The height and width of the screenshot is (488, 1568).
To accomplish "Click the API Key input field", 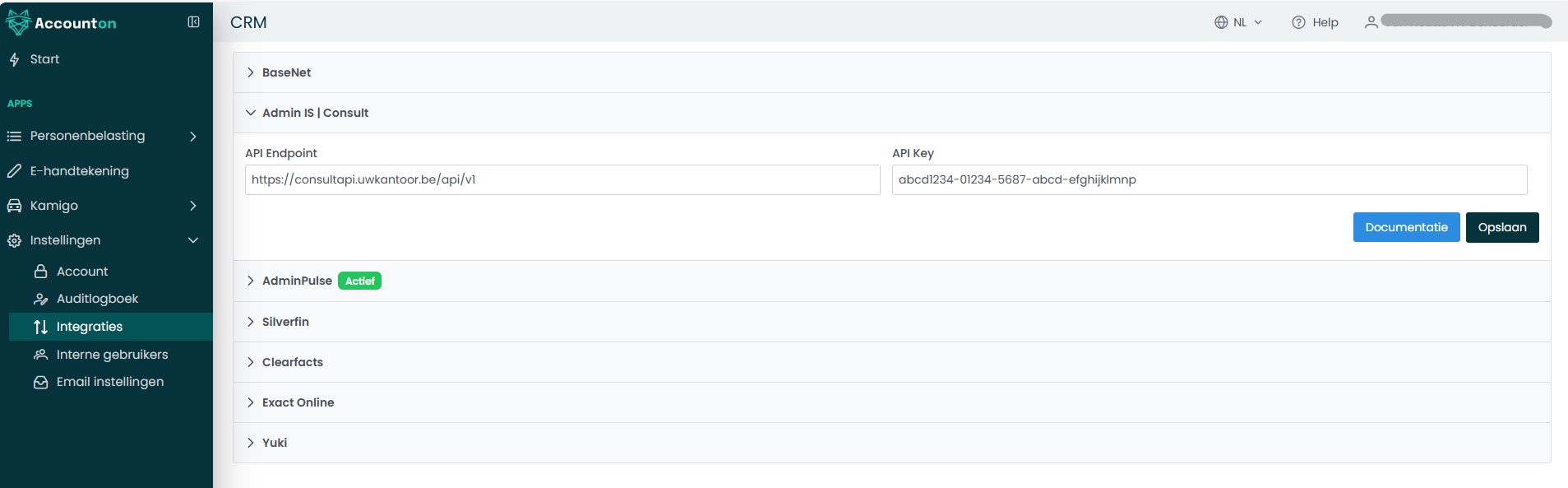I will pyautogui.click(x=1210, y=179).
